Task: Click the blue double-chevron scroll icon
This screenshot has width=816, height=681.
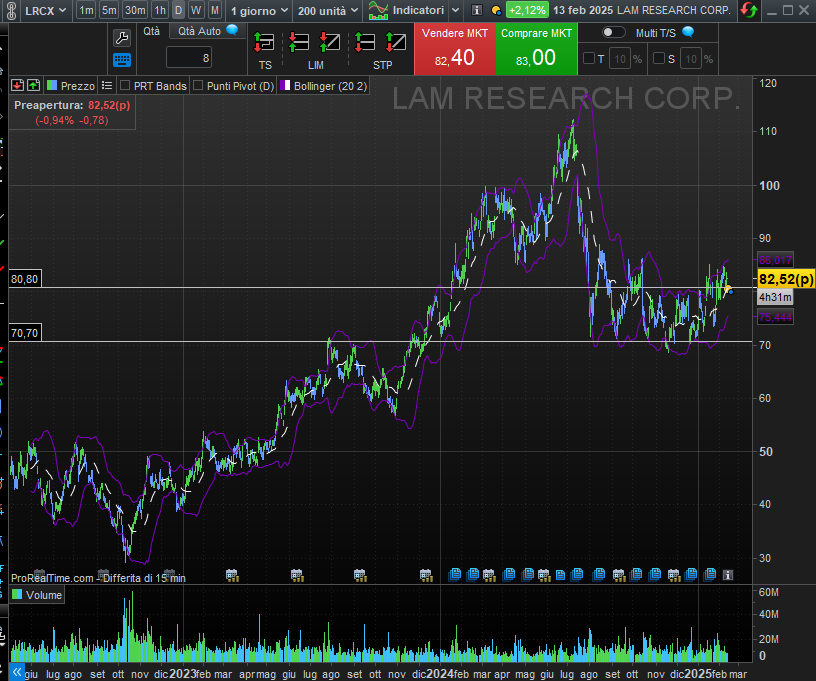Action: point(17,672)
